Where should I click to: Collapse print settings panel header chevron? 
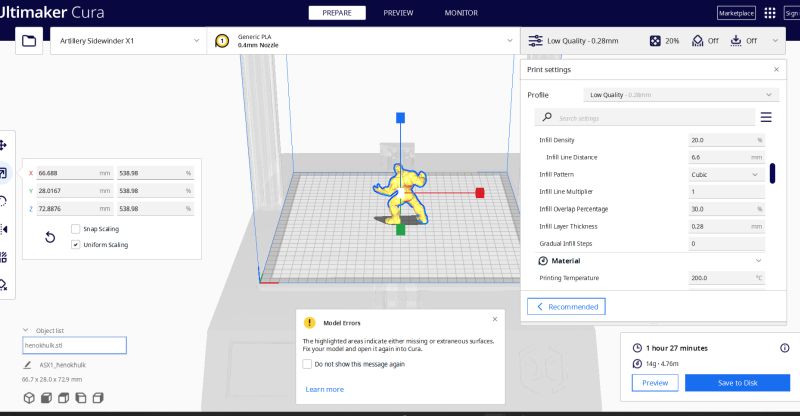coord(775,41)
